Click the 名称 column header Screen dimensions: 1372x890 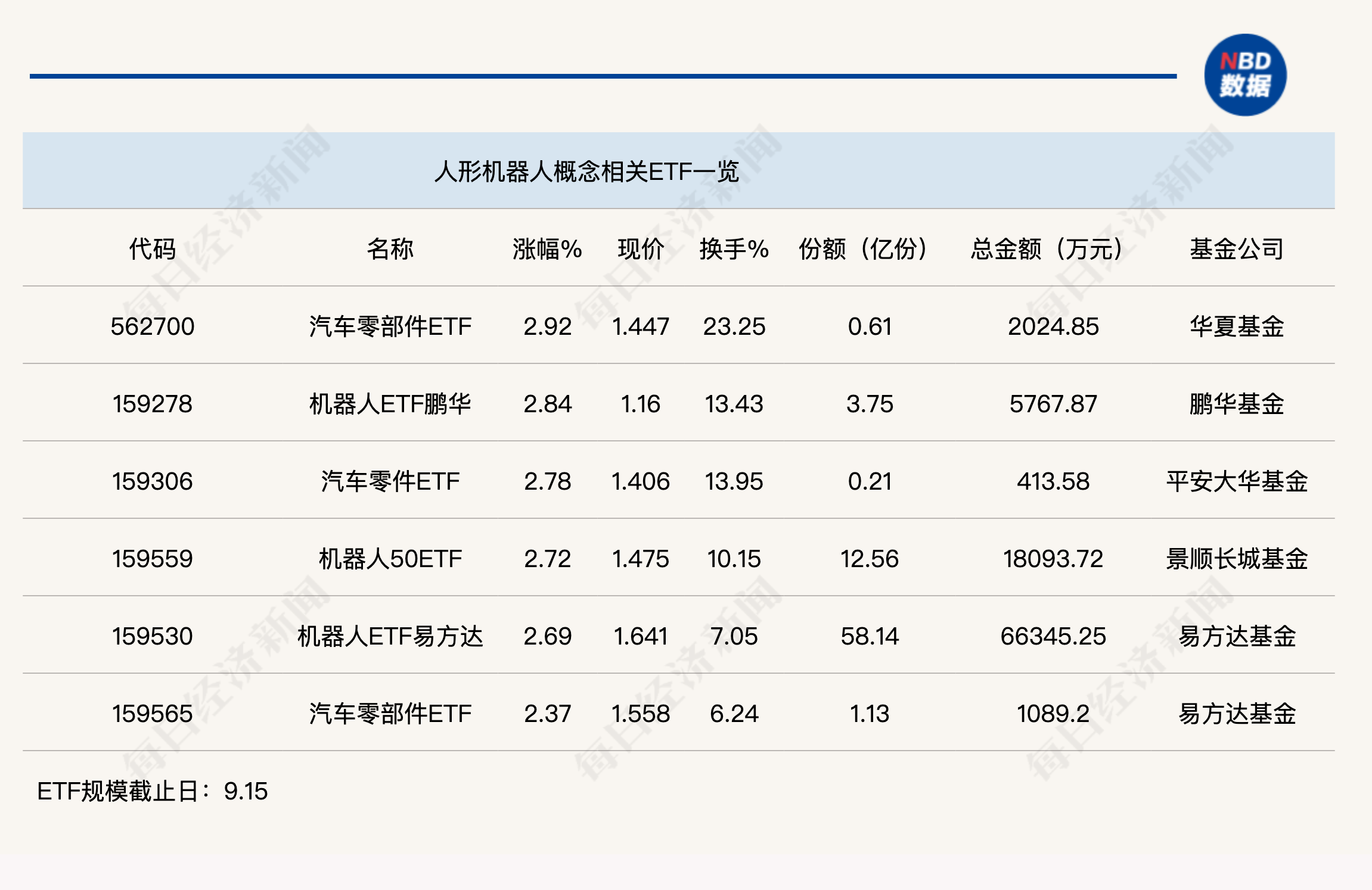pos(390,249)
